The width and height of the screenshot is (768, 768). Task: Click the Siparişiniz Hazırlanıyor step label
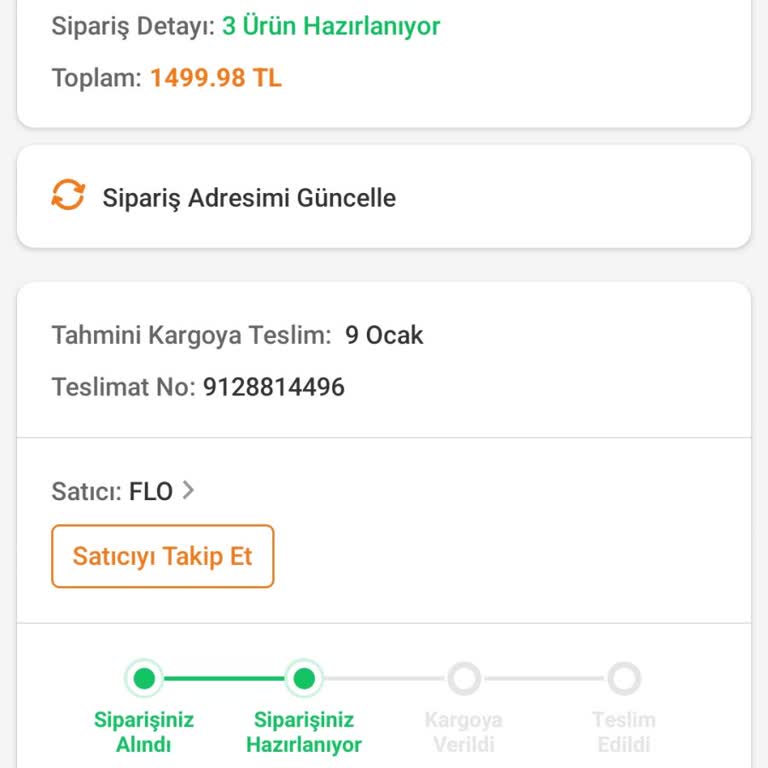tap(304, 732)
